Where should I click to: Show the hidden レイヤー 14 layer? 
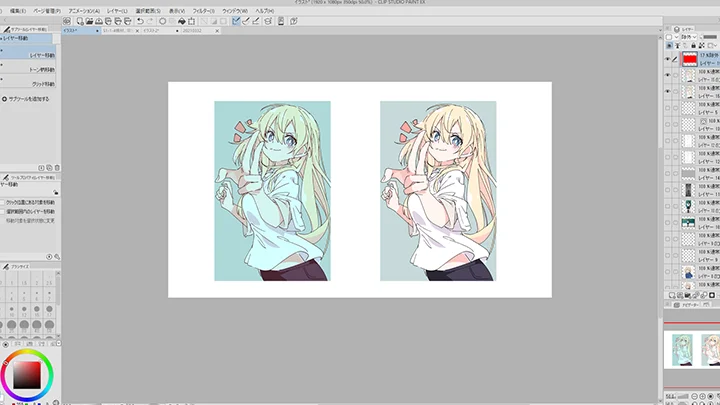668,174
